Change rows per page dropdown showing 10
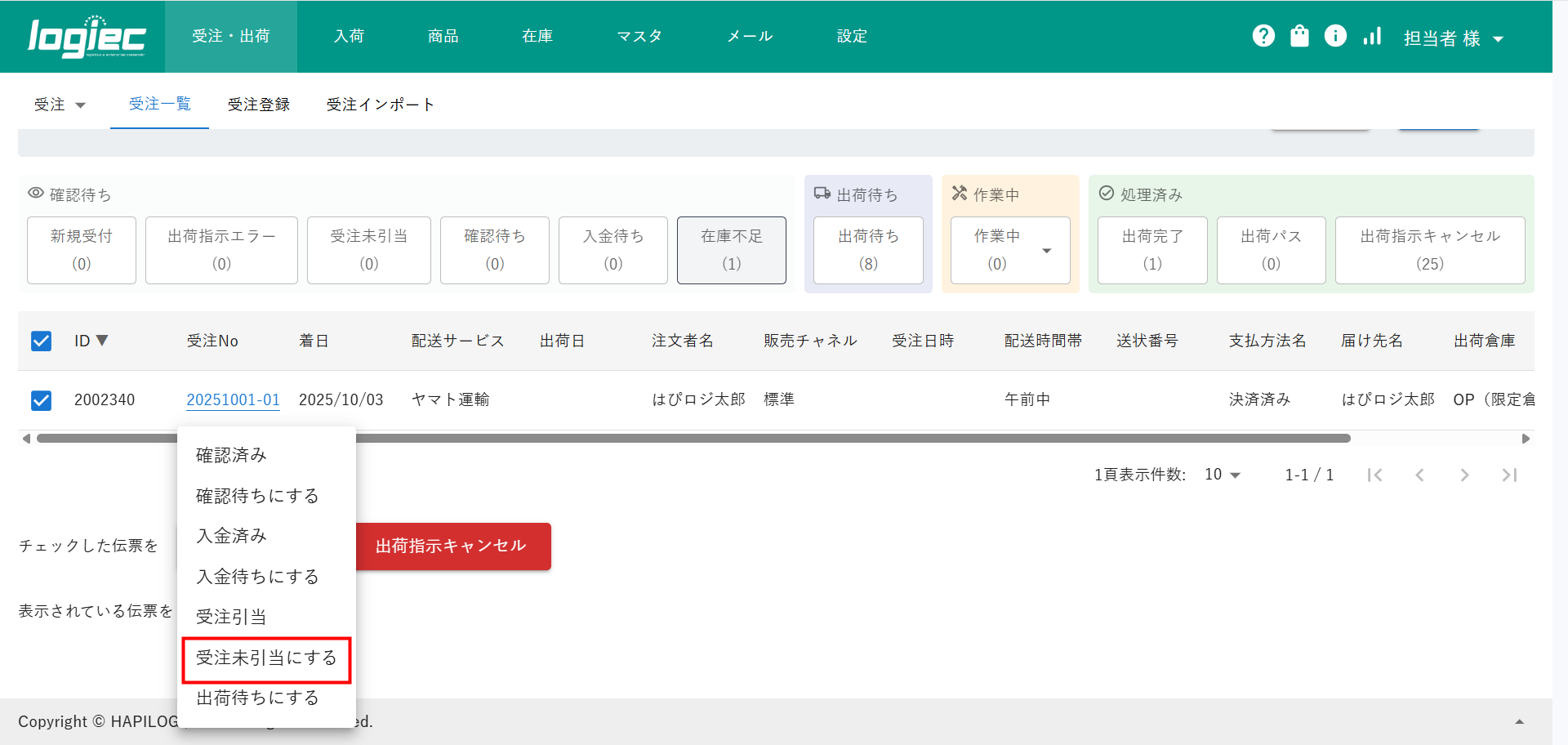The width and height of the screenshot is (1568, 745). [x=1222, y=475]
